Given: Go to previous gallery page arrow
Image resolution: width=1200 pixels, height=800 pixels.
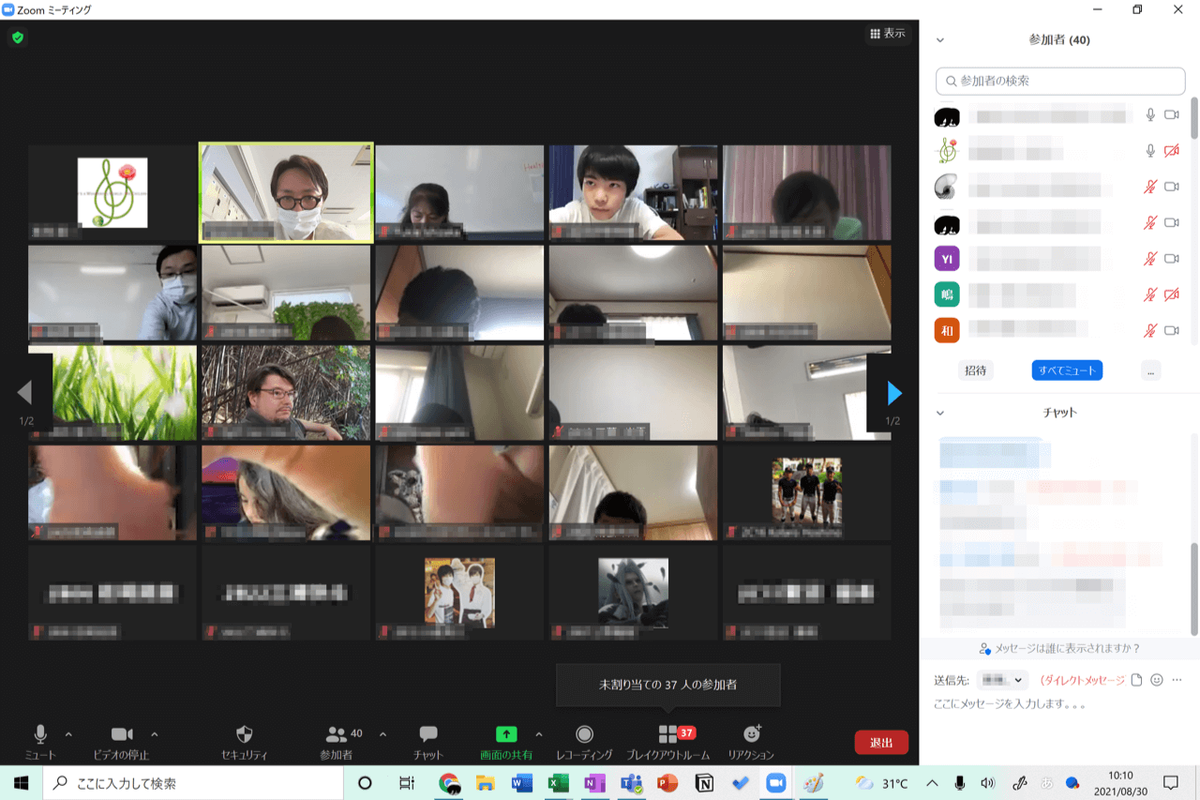Looking at the screenshot, I should tap(25, 393).
